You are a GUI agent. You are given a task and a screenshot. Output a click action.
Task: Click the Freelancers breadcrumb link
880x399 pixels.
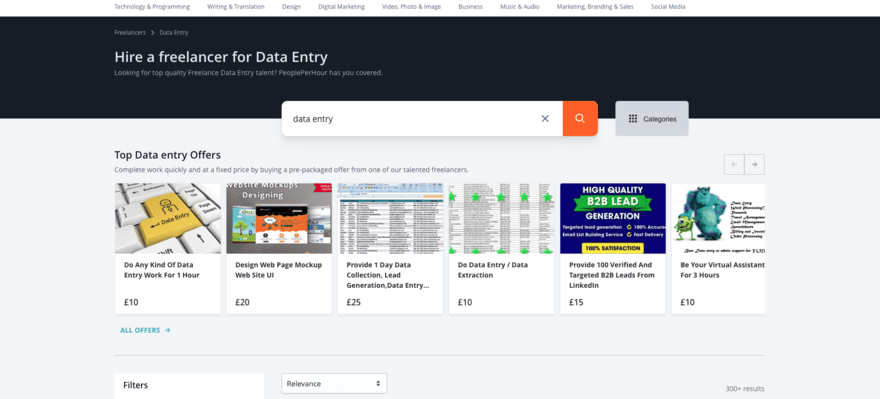point(130,33)
